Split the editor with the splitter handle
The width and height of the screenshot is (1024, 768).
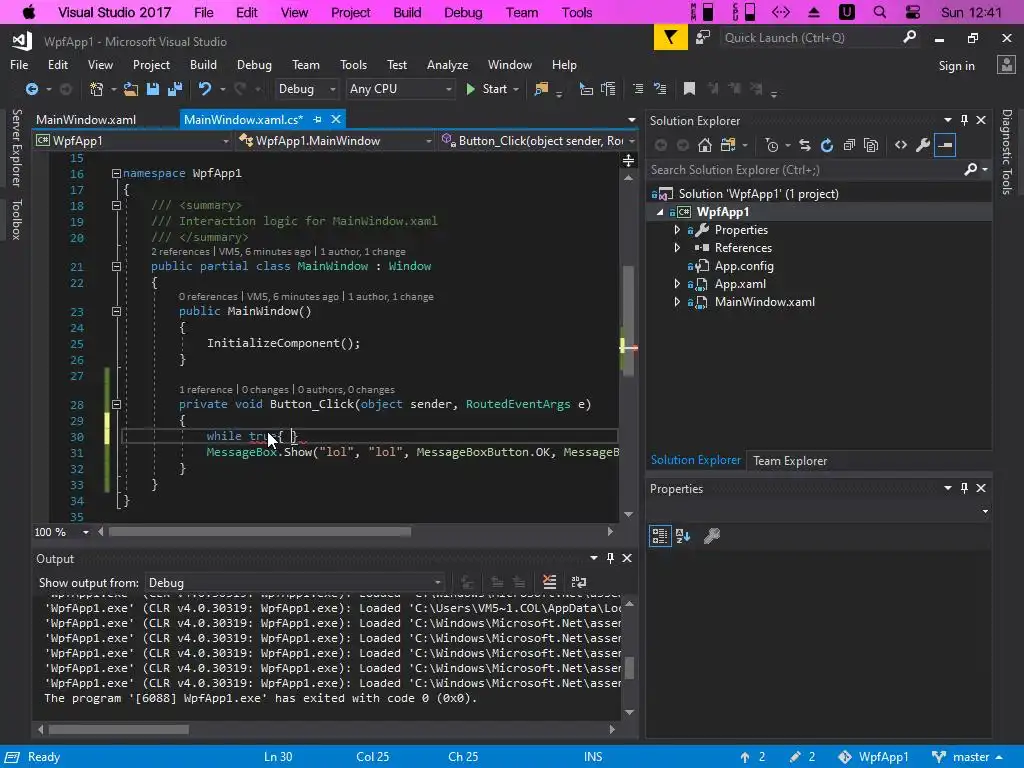tap(628, 160)
